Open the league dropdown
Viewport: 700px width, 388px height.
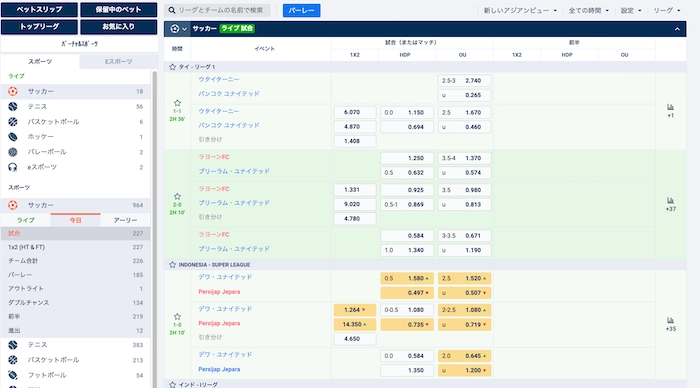[x=667, y=10]
